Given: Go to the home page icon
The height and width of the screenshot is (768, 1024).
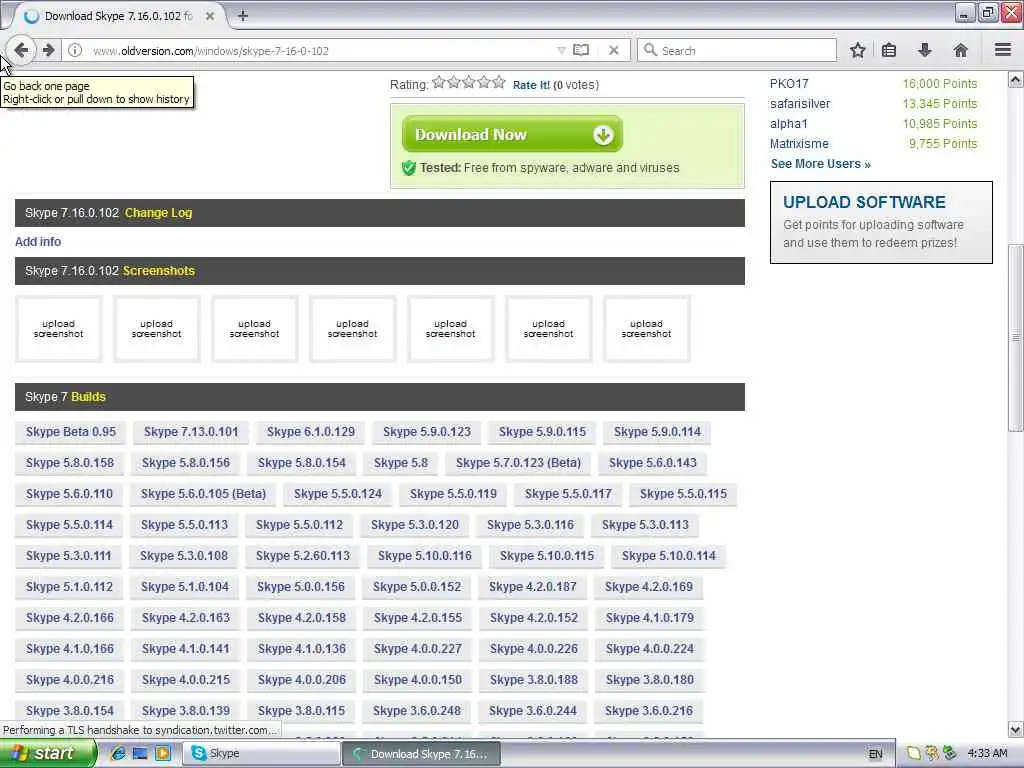Looking at the screenshot, I should (960, 50).
